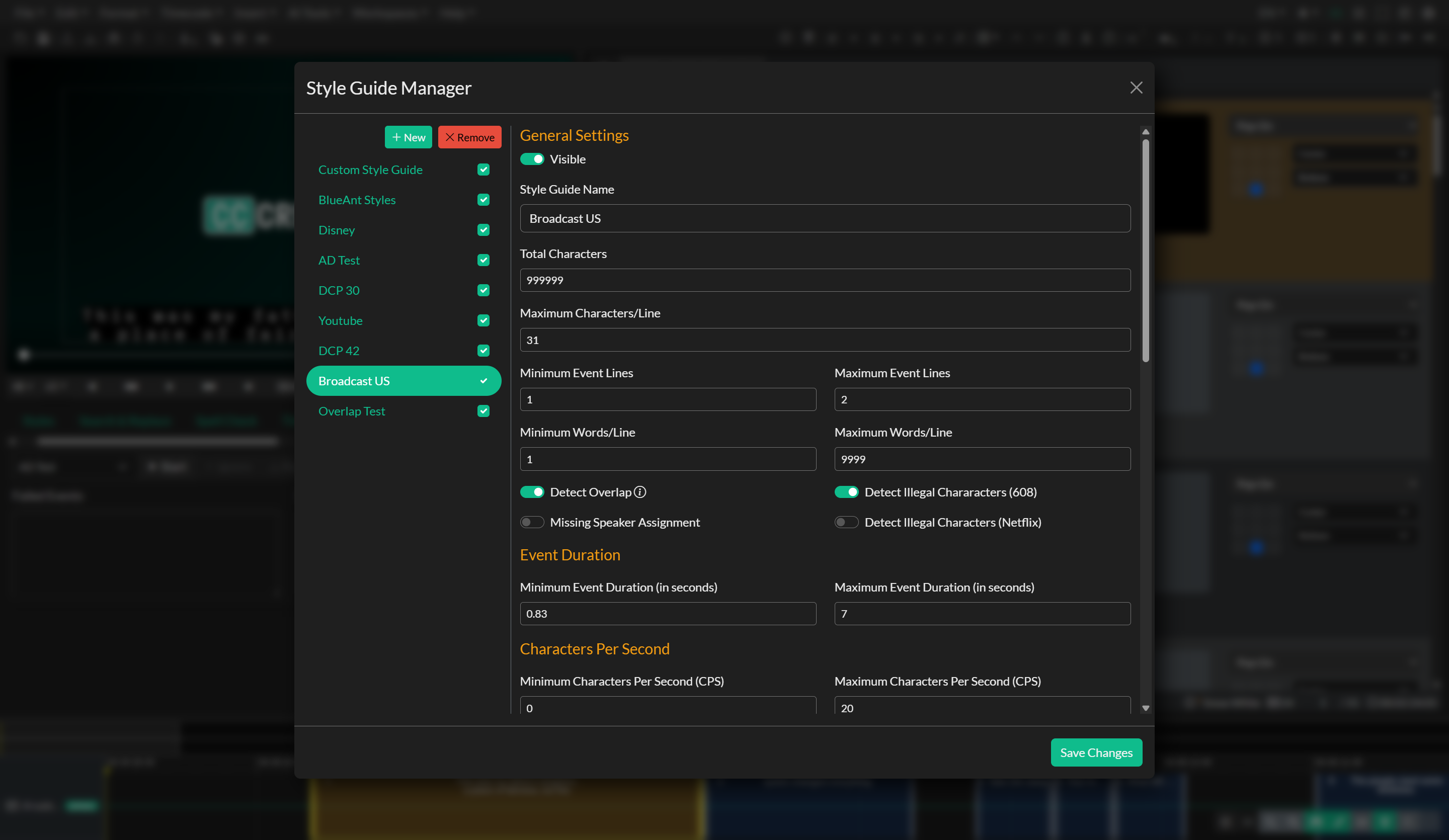Click the New style guide button

tap(408, 137)
